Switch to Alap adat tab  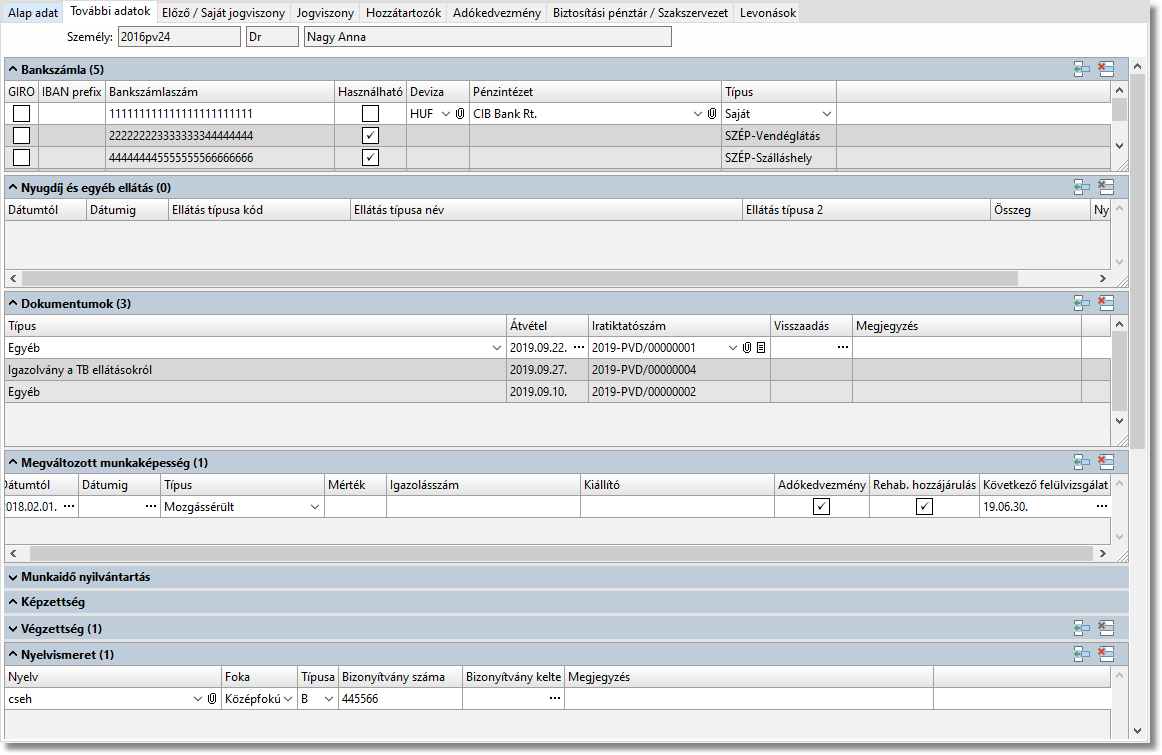click(33, 13)
